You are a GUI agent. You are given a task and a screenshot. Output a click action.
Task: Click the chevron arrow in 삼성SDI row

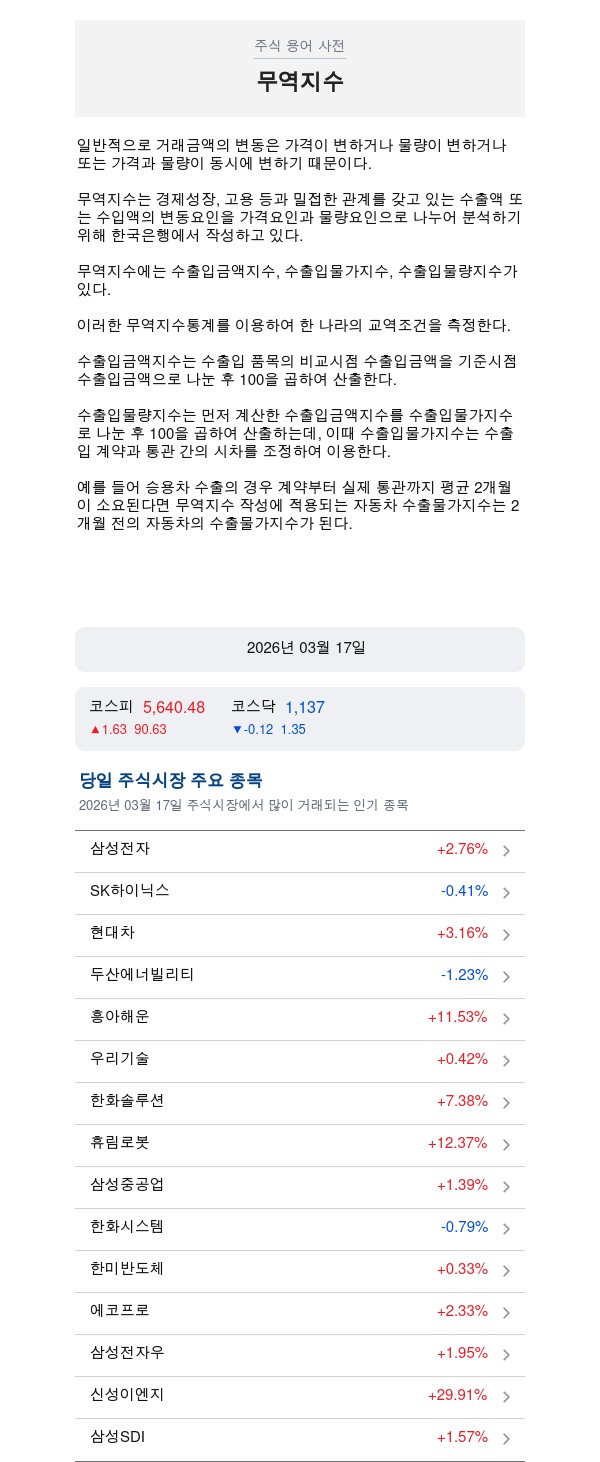506,1439
